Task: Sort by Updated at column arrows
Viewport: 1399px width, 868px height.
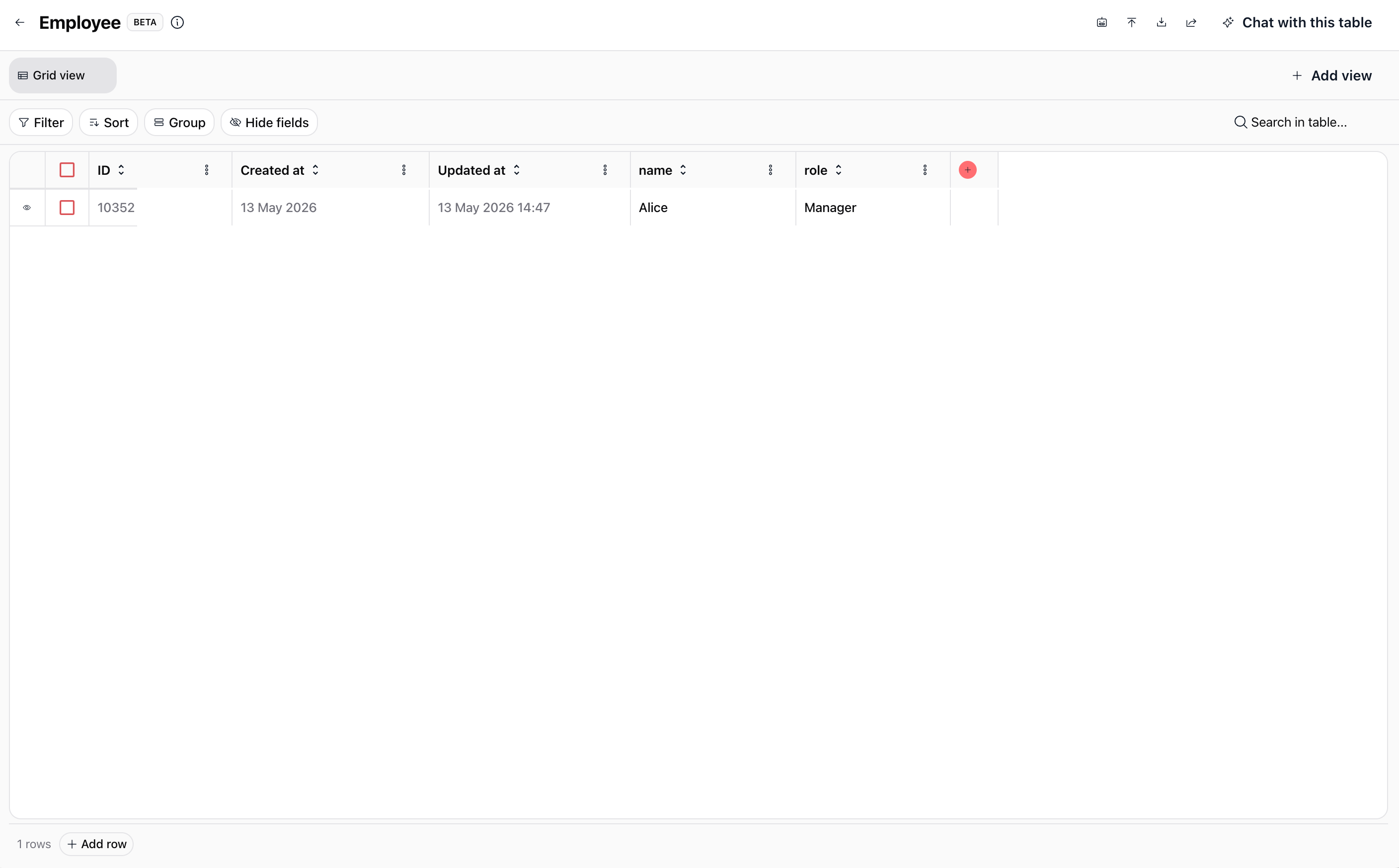Action: coord(516,170)
